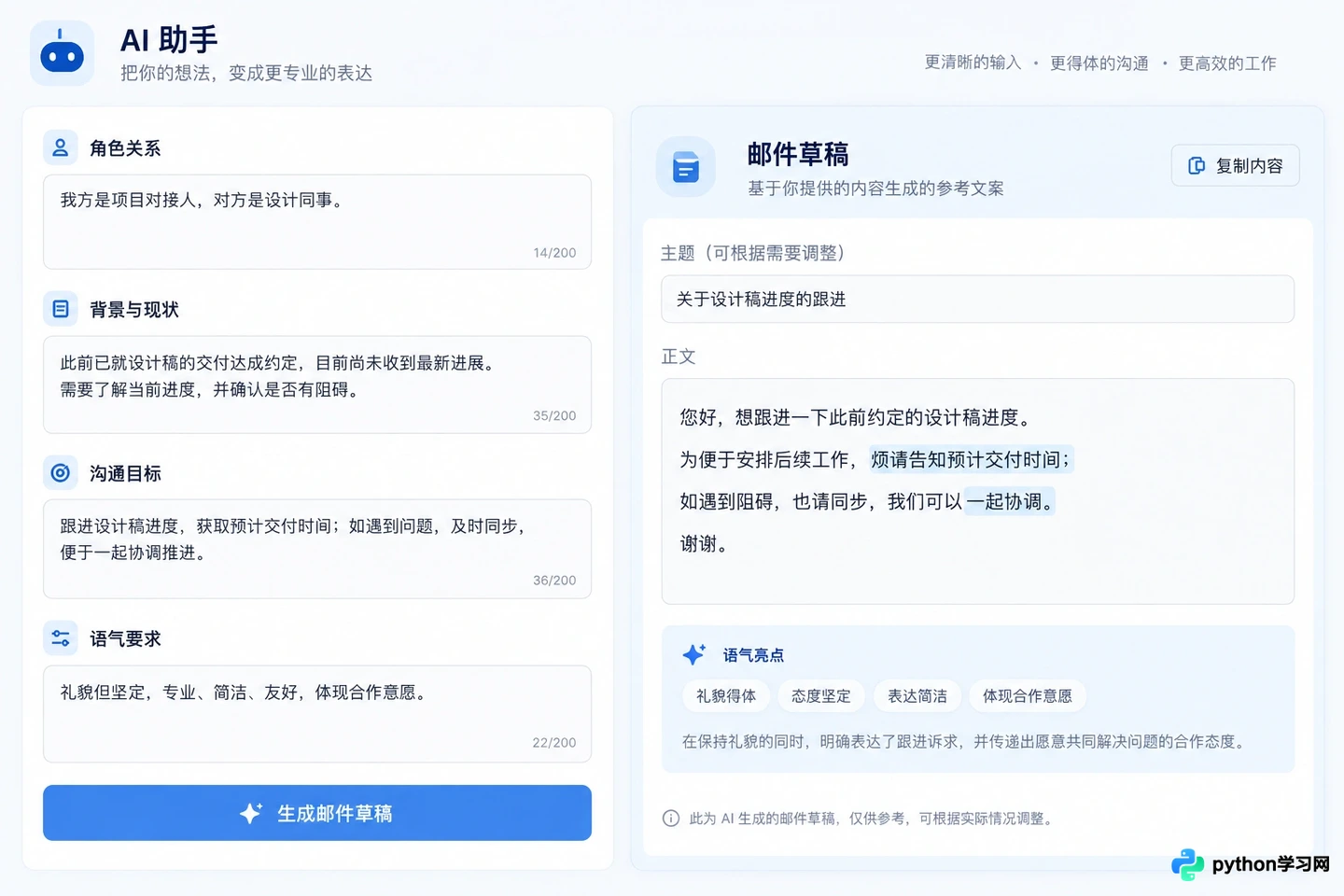Click the 正文 label
This screenshot has height=896, width=1344.
[679, 357]
